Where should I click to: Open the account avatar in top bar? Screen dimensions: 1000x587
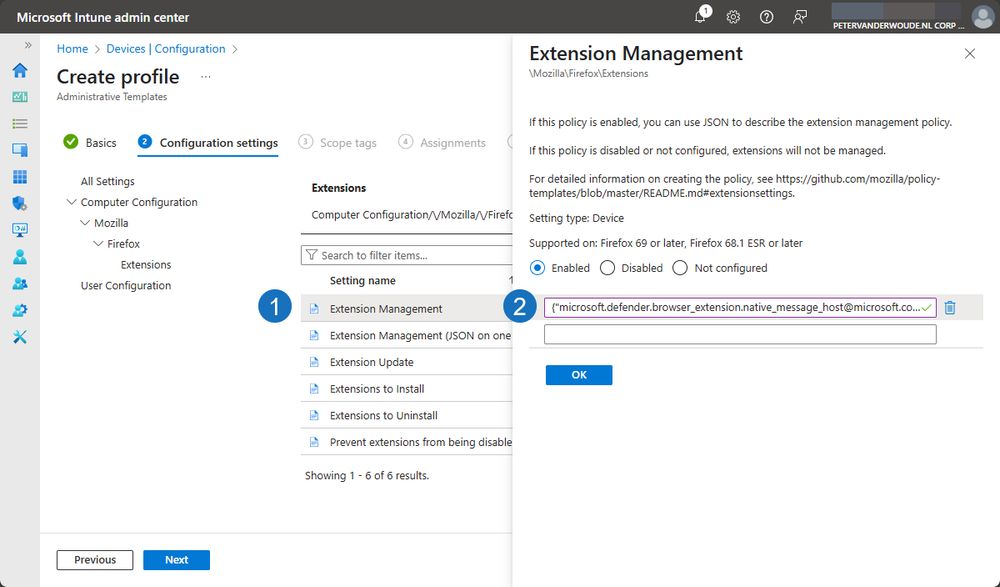pos(983,17)
